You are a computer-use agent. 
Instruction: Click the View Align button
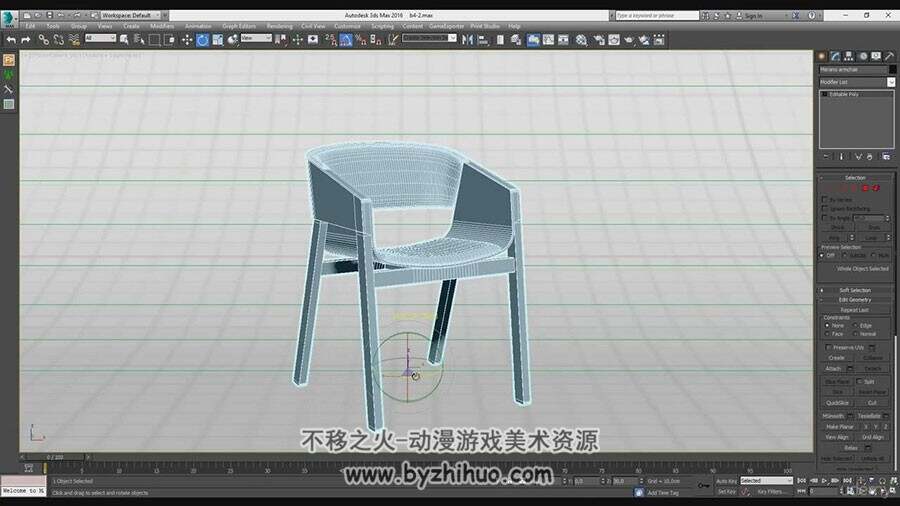837,437
